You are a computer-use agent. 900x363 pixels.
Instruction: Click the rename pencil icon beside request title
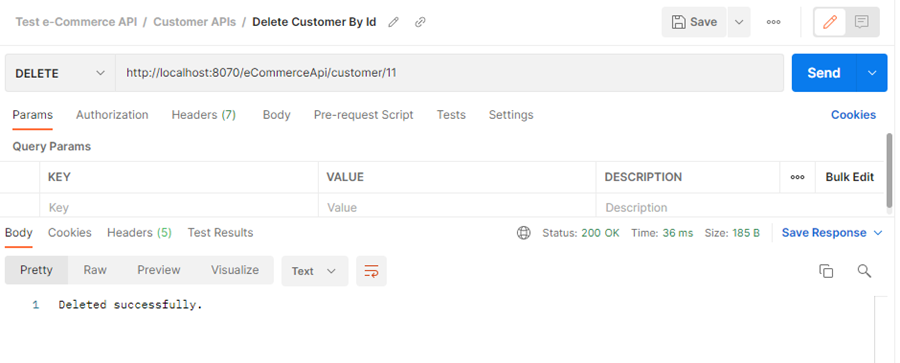pyautogui.click(x=393, y=22)
